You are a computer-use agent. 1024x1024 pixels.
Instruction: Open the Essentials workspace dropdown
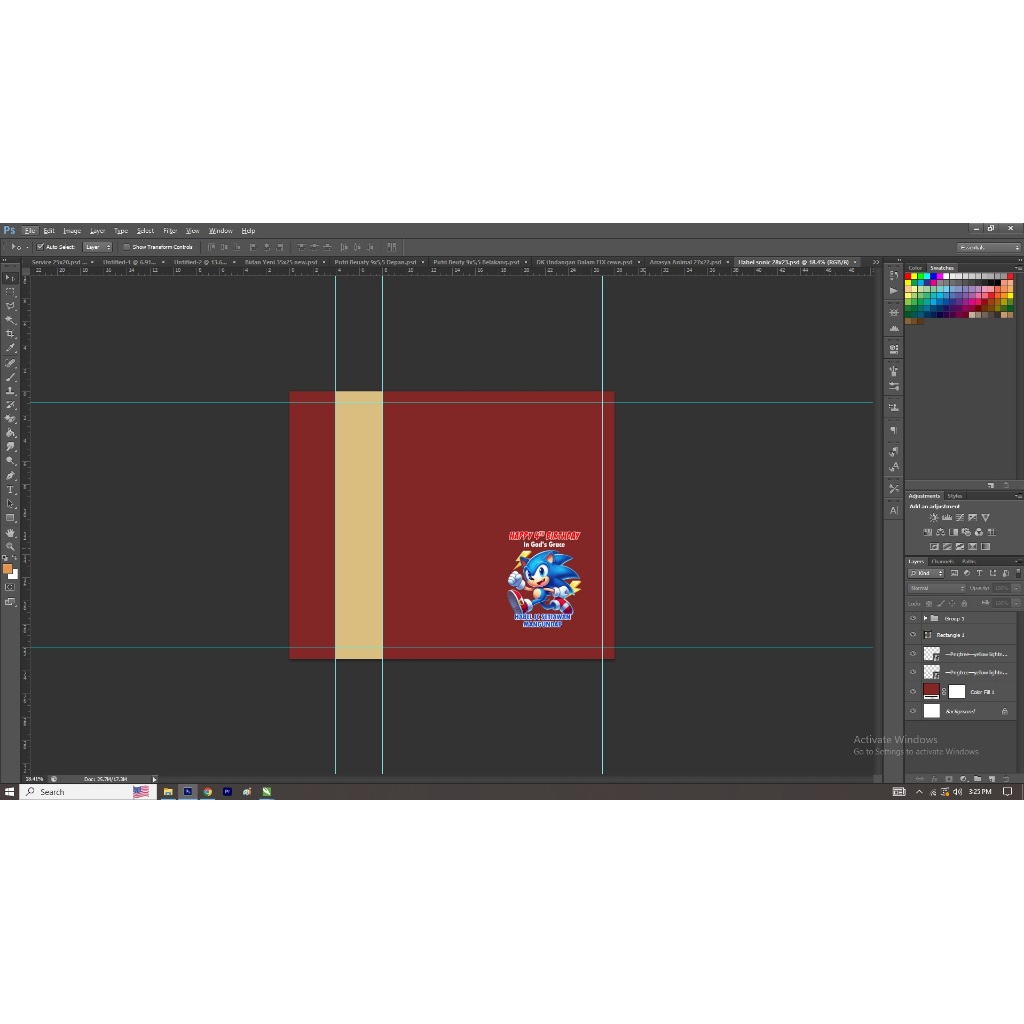point(988,247)
